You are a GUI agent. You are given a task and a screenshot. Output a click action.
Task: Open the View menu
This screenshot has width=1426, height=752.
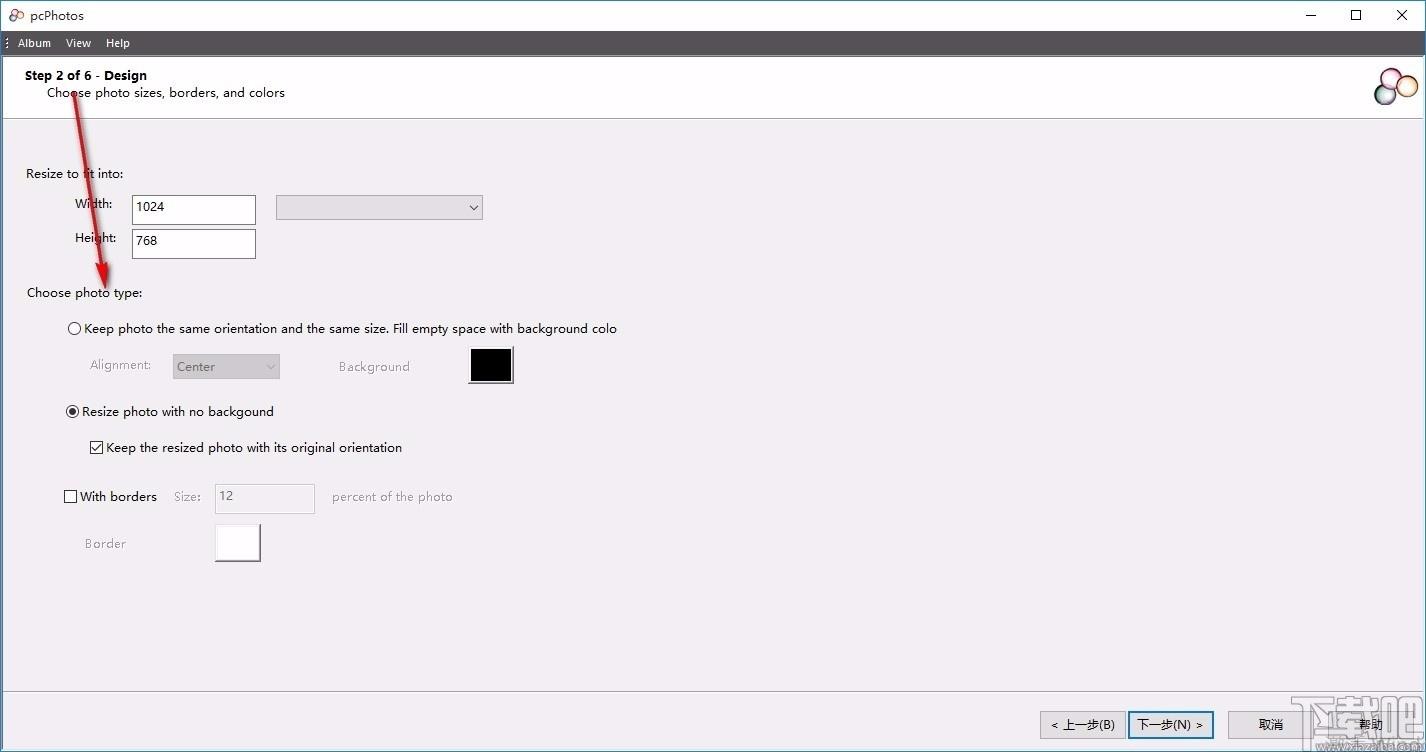[78, 43]
